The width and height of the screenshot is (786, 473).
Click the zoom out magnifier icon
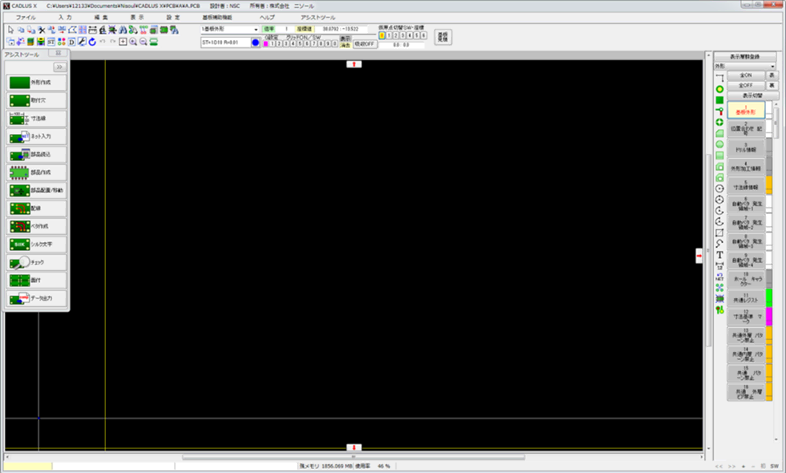pos(143,42)
